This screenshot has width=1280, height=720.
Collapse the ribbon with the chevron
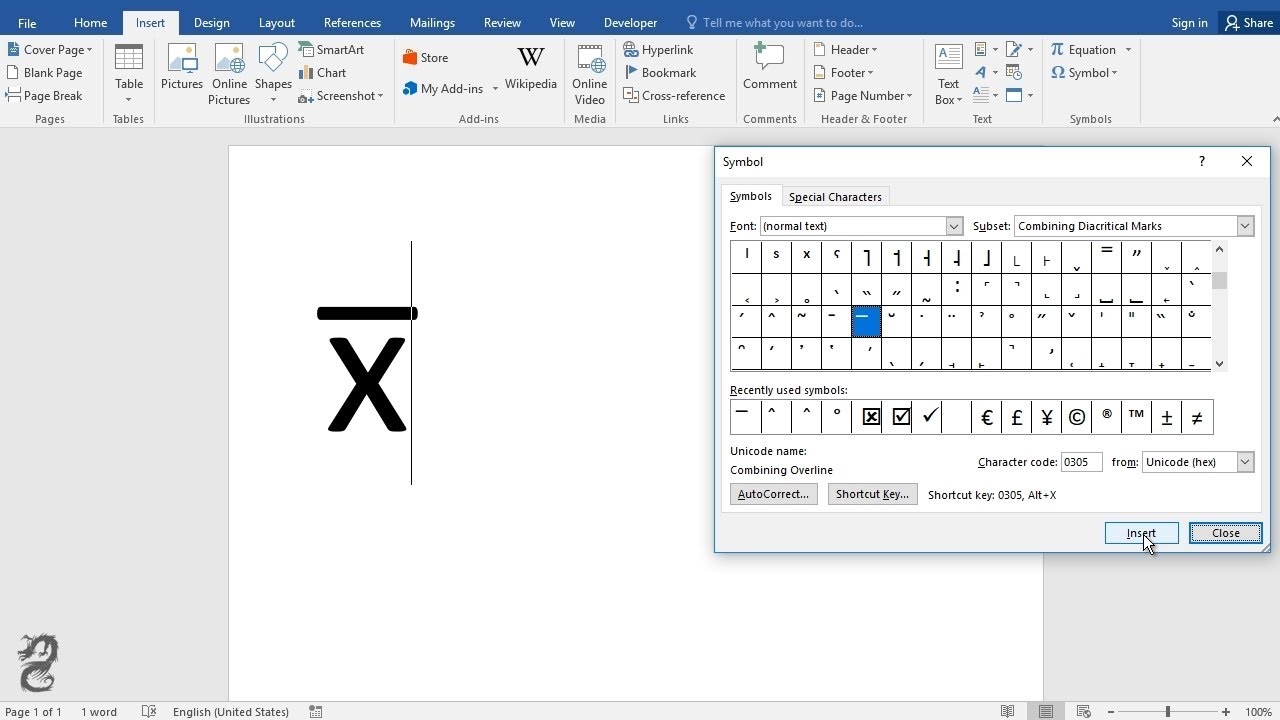pos(1275,119)
